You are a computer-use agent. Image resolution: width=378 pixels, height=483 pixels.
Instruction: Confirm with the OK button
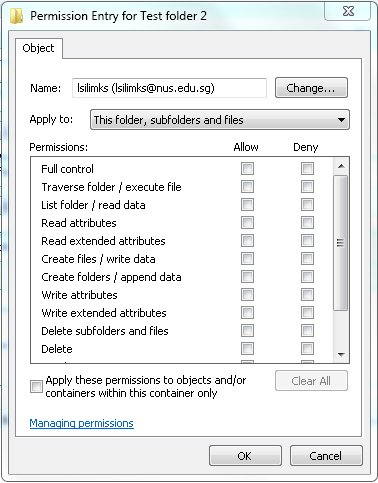pos(245,456)
